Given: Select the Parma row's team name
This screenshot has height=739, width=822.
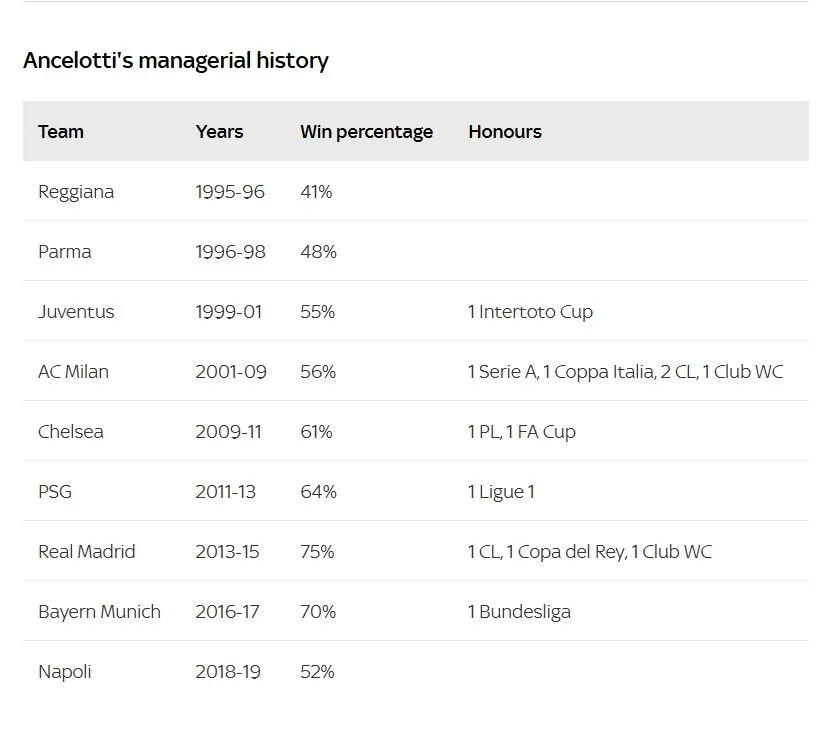Looking at the screenshot, I should 64,251.
